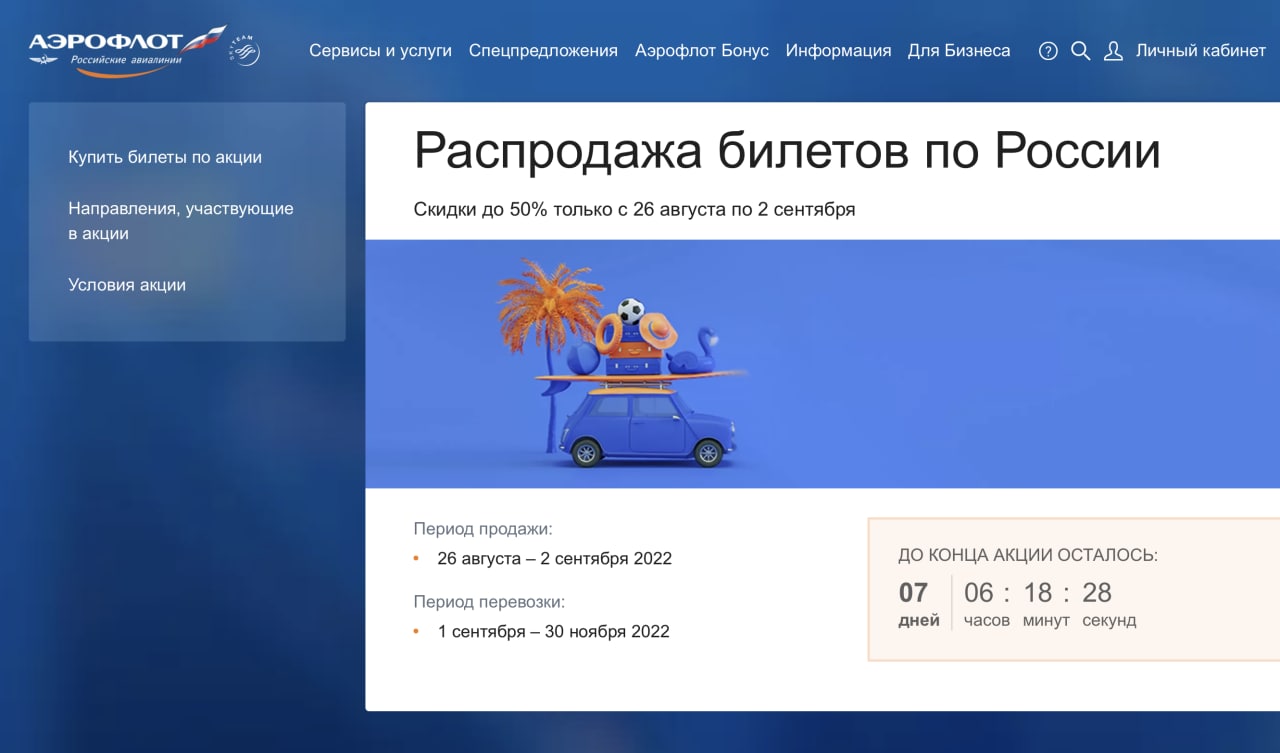Open the Аэрофлот Бонус menu
Screen dimensions: 1280x753
coord(701,51)
